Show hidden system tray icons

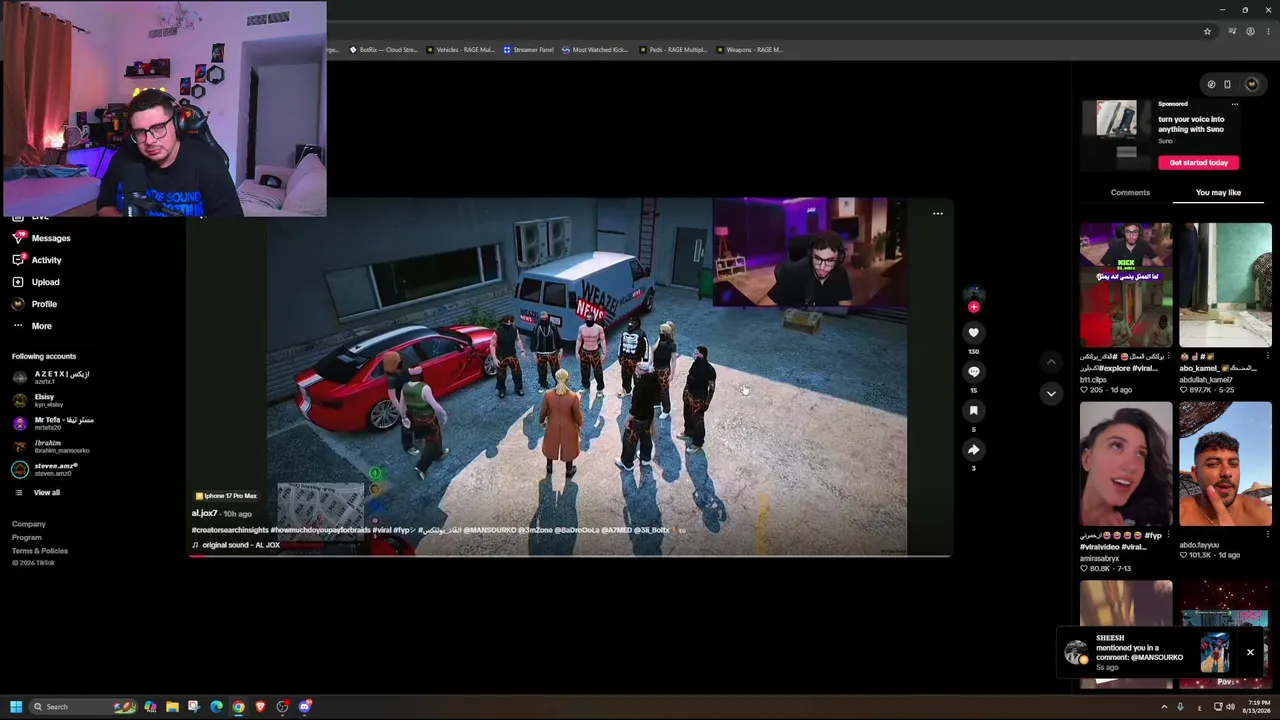1164,707
